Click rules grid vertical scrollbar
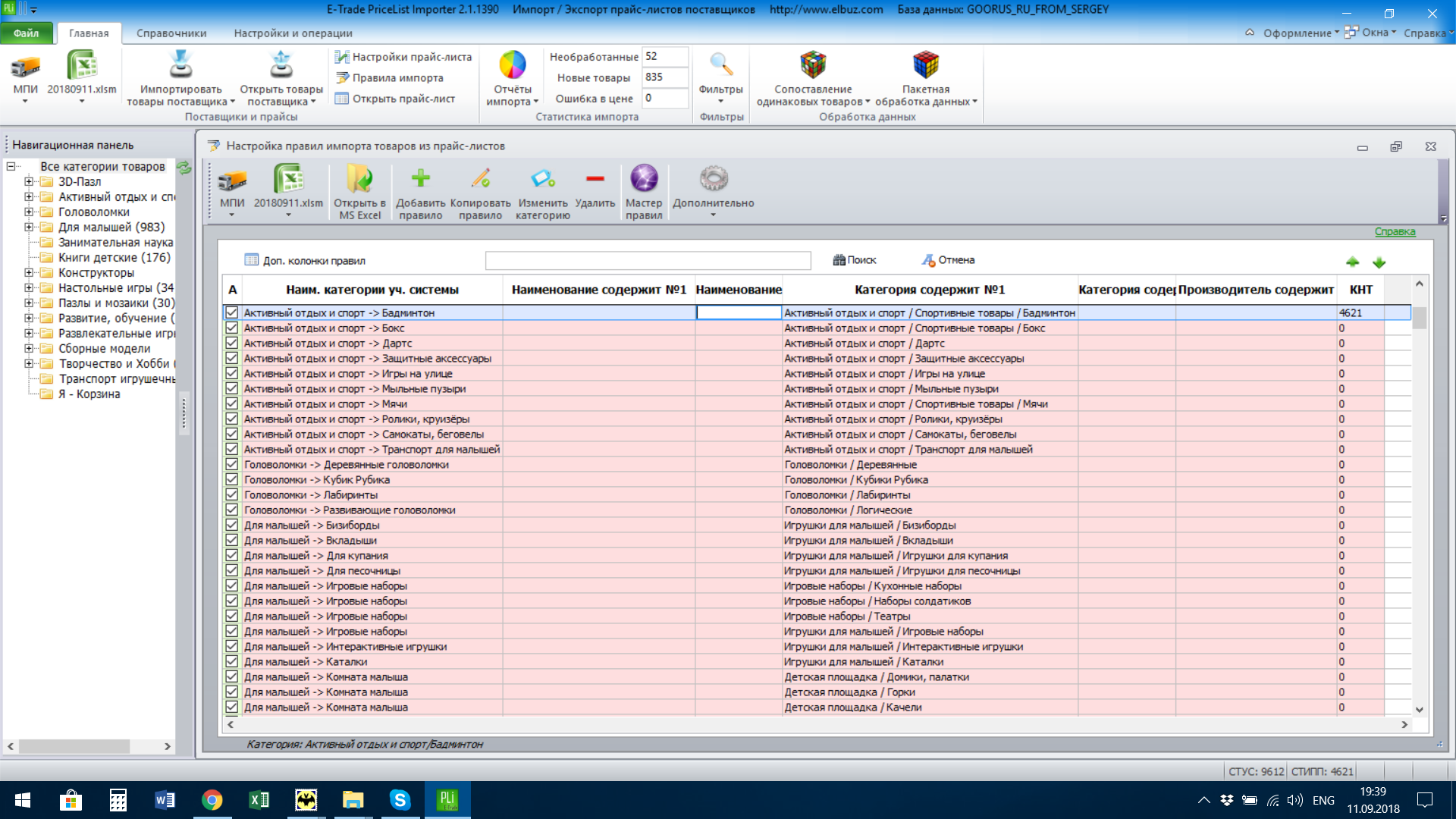This screenshot has width=1456, height=819. 1419,497
